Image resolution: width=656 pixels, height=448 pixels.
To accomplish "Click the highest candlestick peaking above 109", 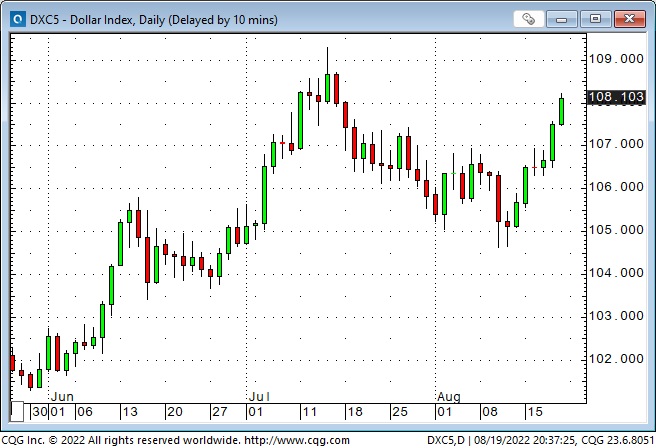I will tap(327, 88).
